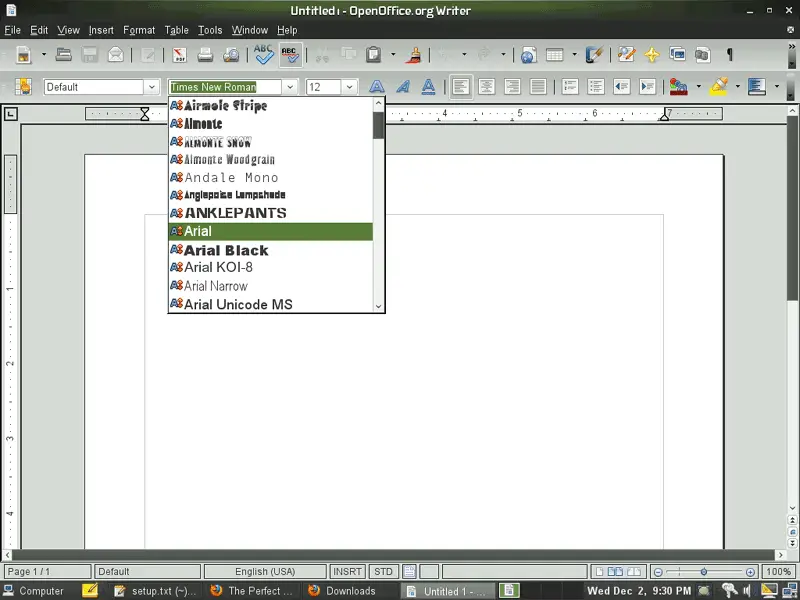The image size is (800, 600).
Task: Click the Increase Indent icon
Action: (x=647, y=87)
